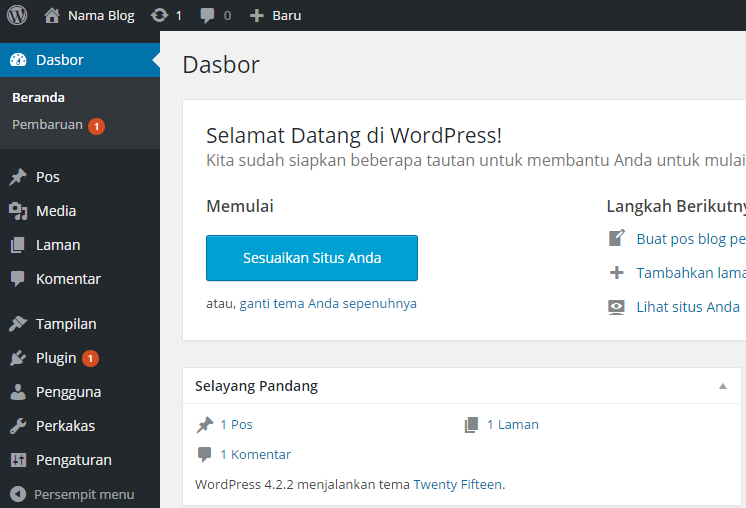Open the Buat pos blog link
Screen dimensions: 746x508
point(691,239)
